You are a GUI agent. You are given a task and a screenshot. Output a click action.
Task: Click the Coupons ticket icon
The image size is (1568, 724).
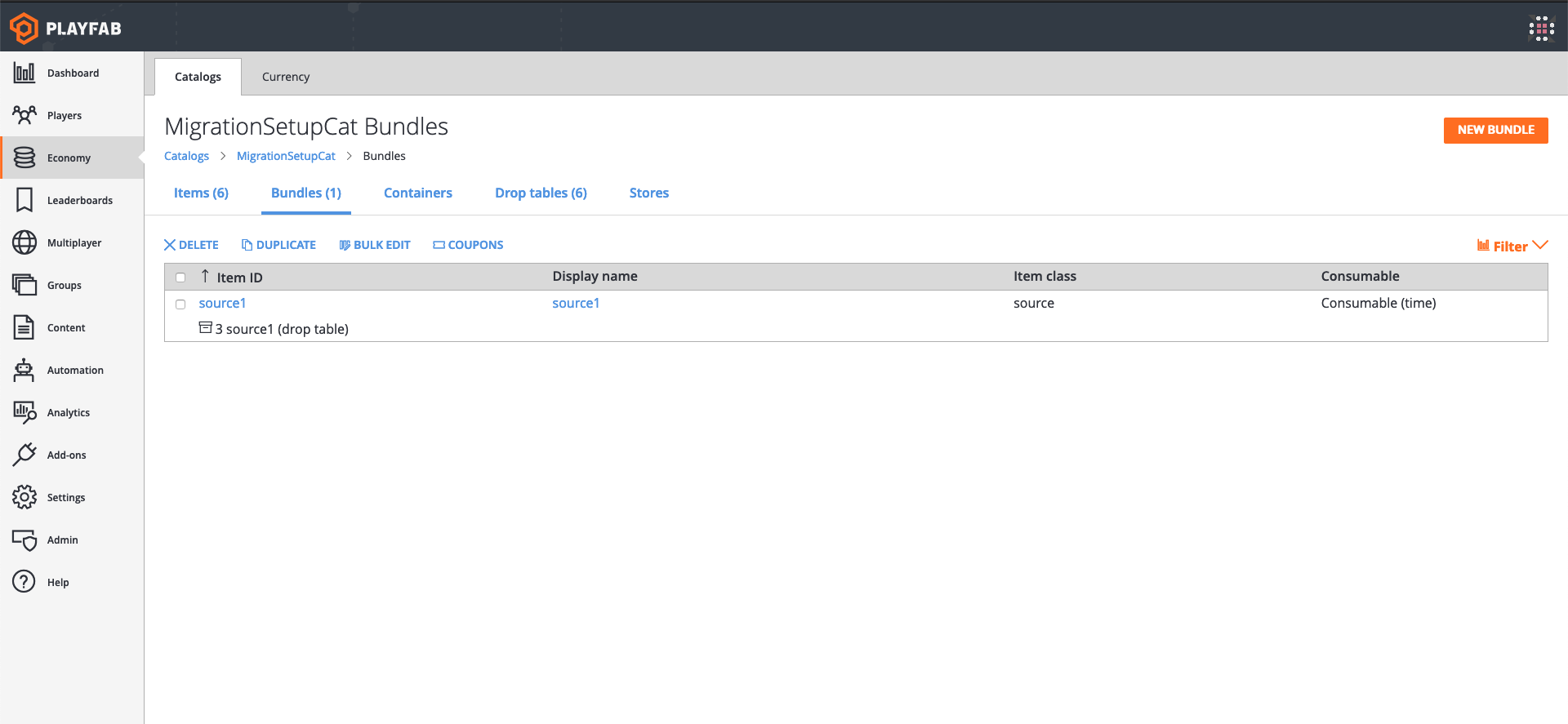(439, 245)
